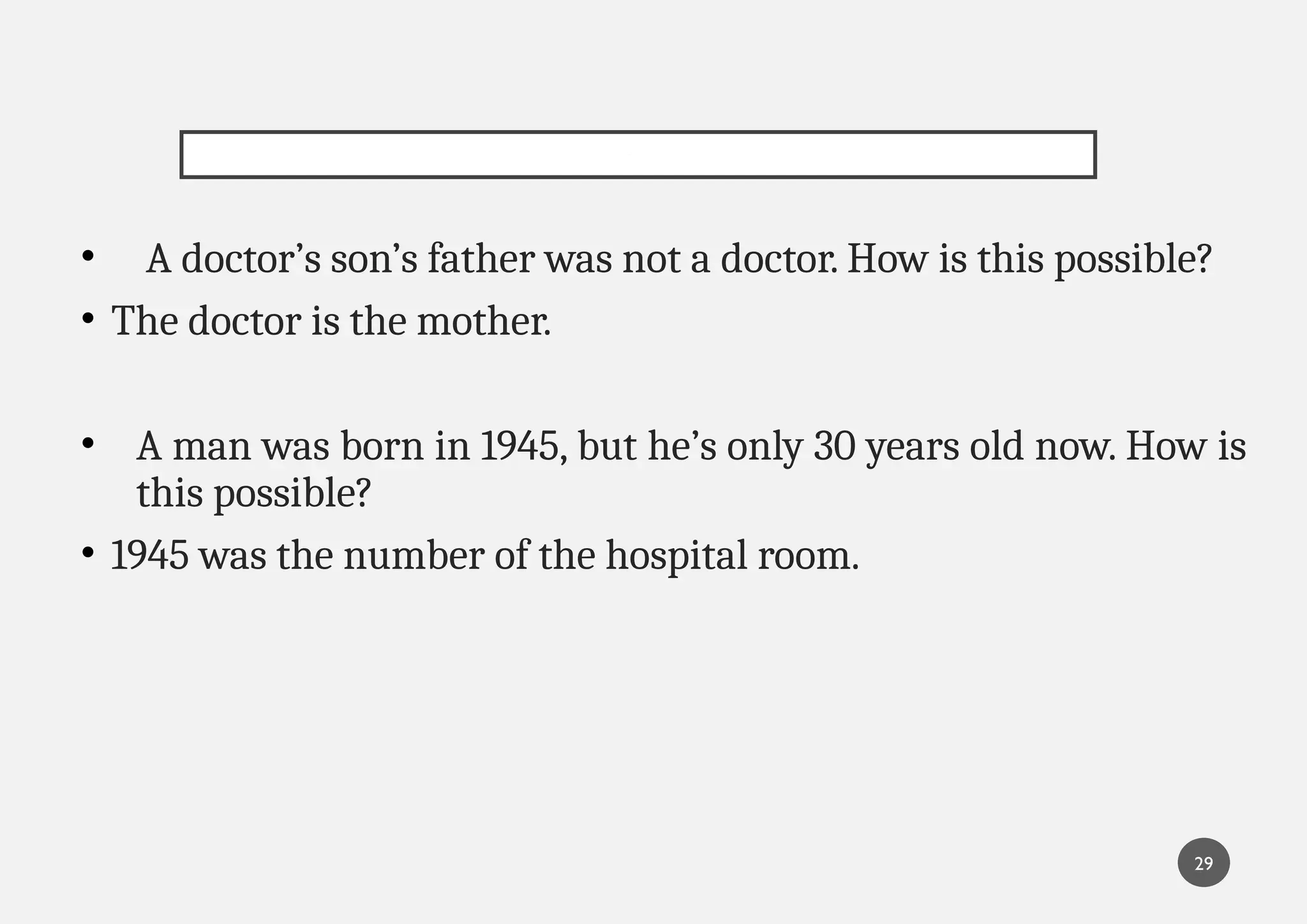Screen dimensions: 1307x924
Task: Click the phrase "hospital room" in last line
Action: pos(732,556)
